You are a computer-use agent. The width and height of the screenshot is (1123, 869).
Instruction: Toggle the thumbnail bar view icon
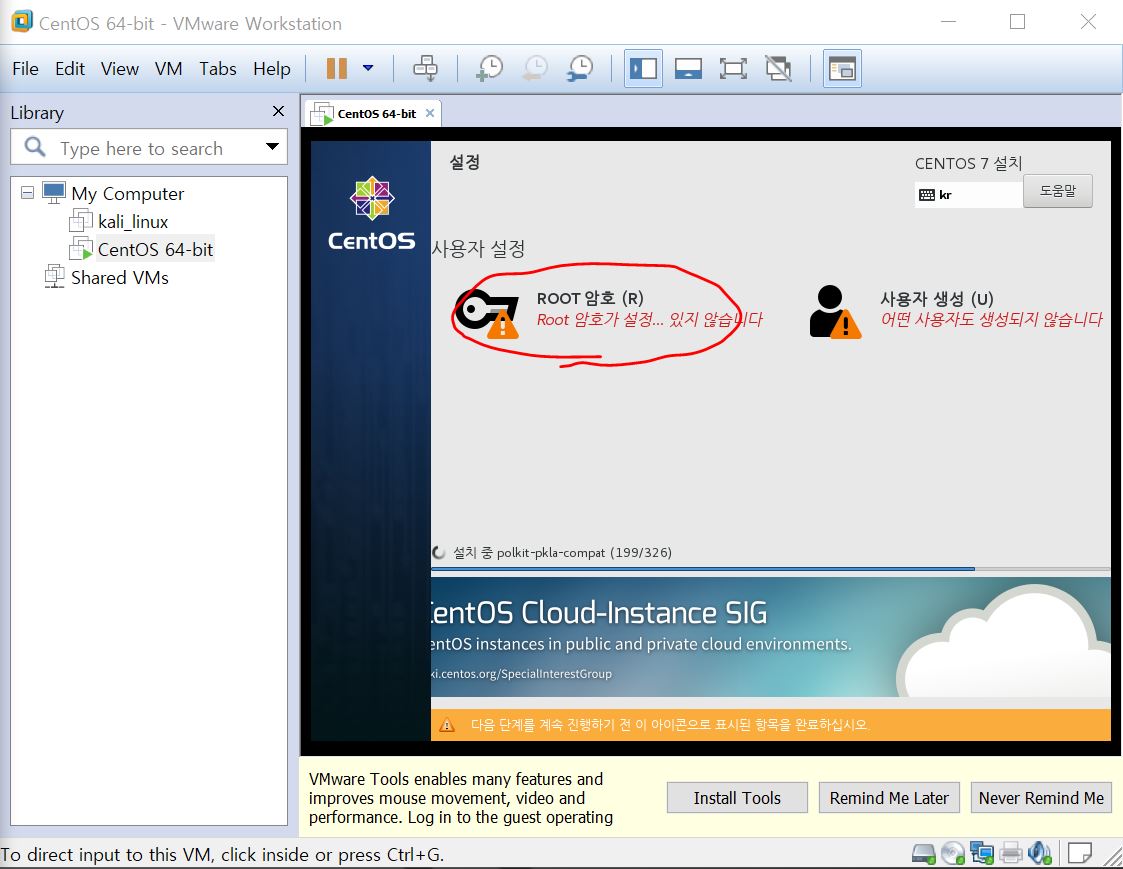(688, 69)
